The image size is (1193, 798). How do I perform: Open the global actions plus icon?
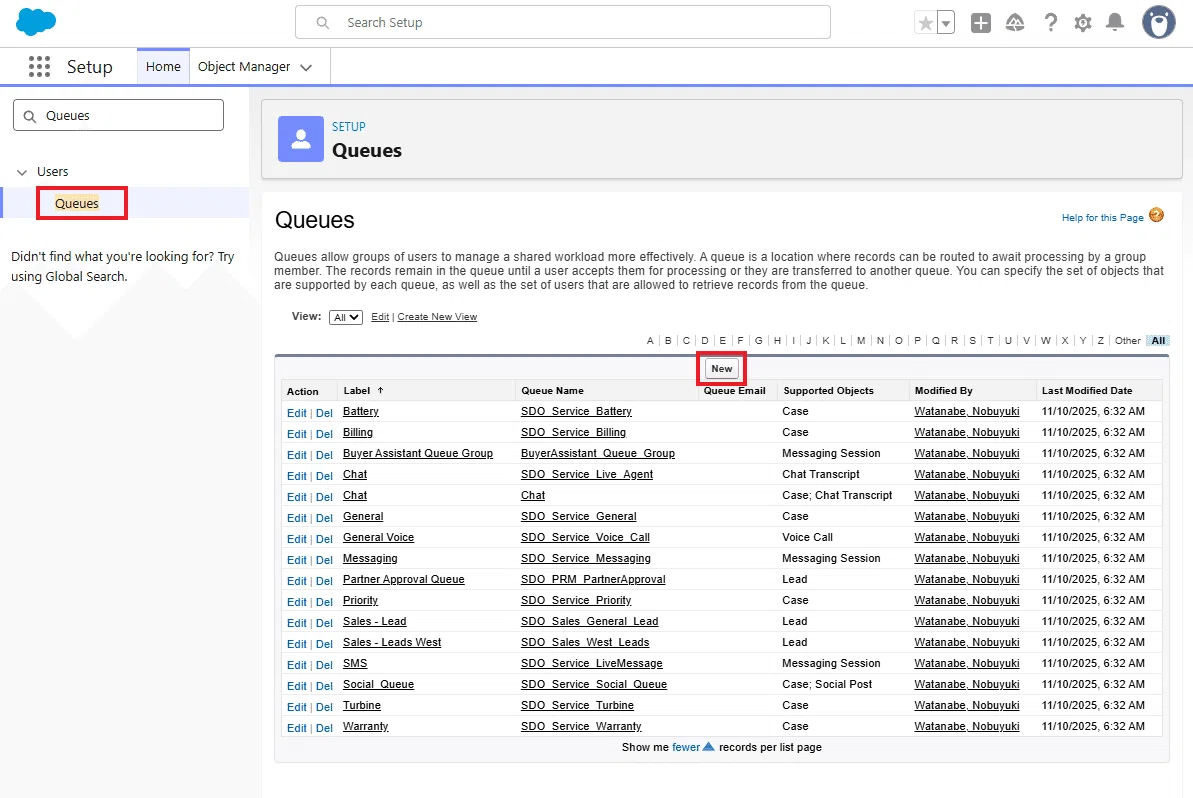[x=981, y=23]
